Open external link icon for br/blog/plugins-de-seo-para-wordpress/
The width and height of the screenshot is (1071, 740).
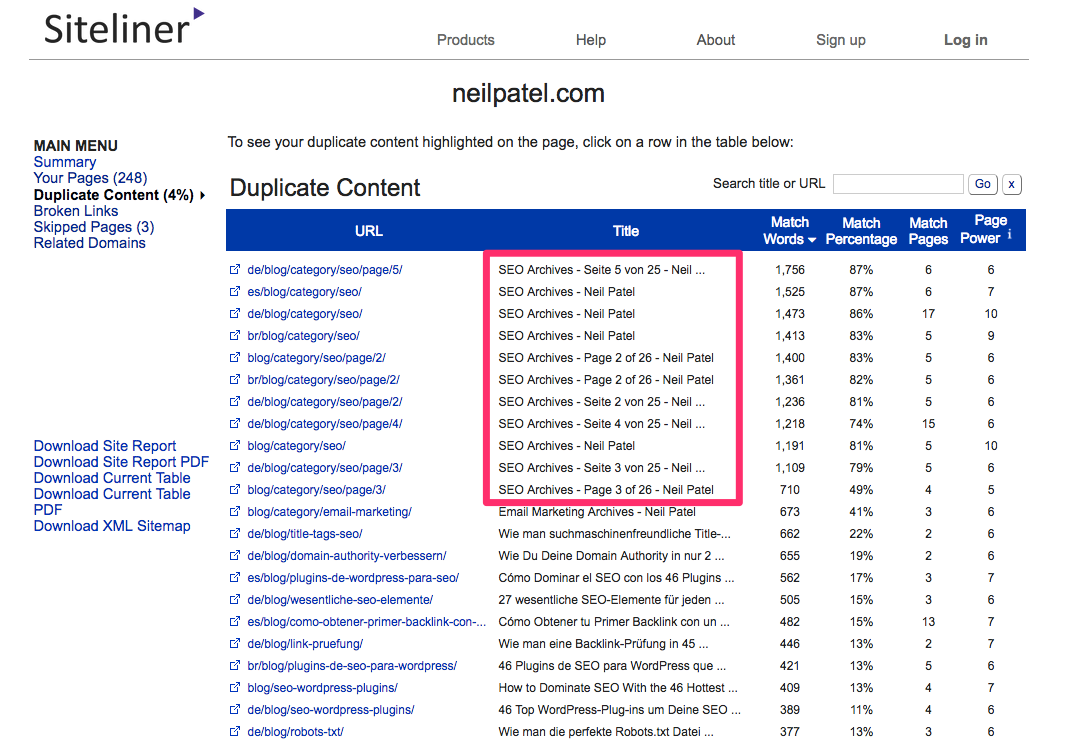point(234,666)
